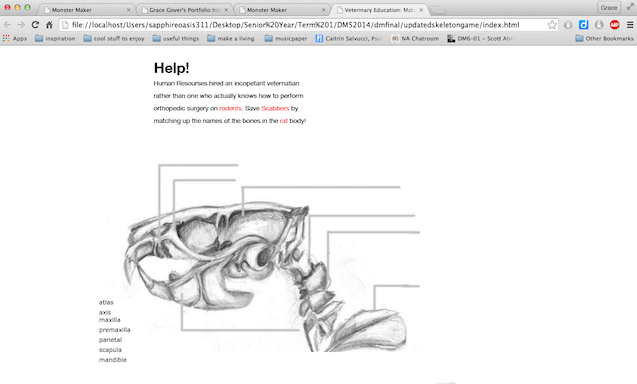This screenshot has width=637, height=384.
Task: Select the 'maxilla' bone label
Action: [x=110, y=320]
